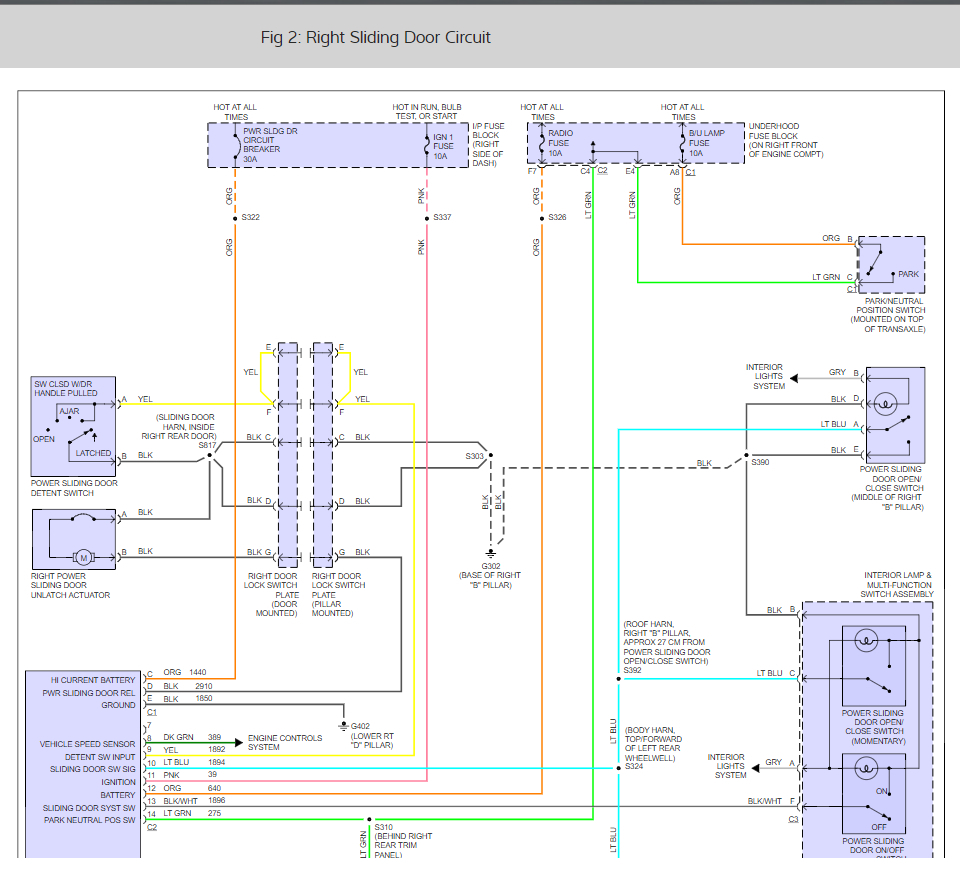
Task: Click wire circuit number 1892
Action: click(217, 749)
